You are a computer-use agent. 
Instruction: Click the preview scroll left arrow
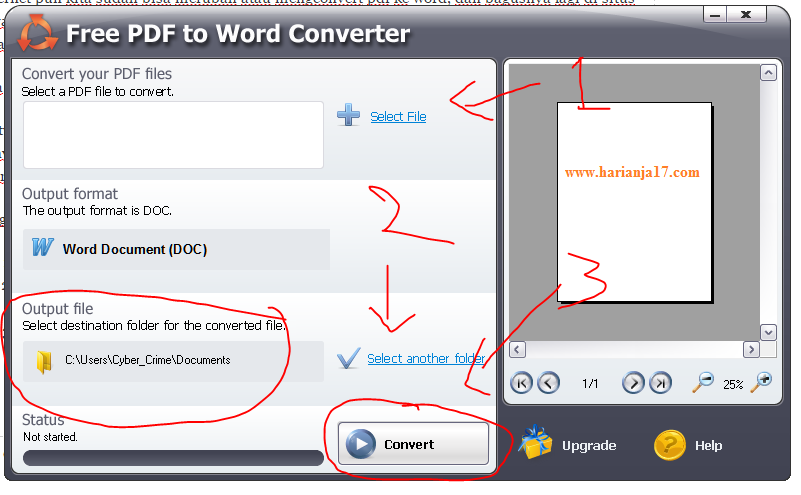coord(517,349)
